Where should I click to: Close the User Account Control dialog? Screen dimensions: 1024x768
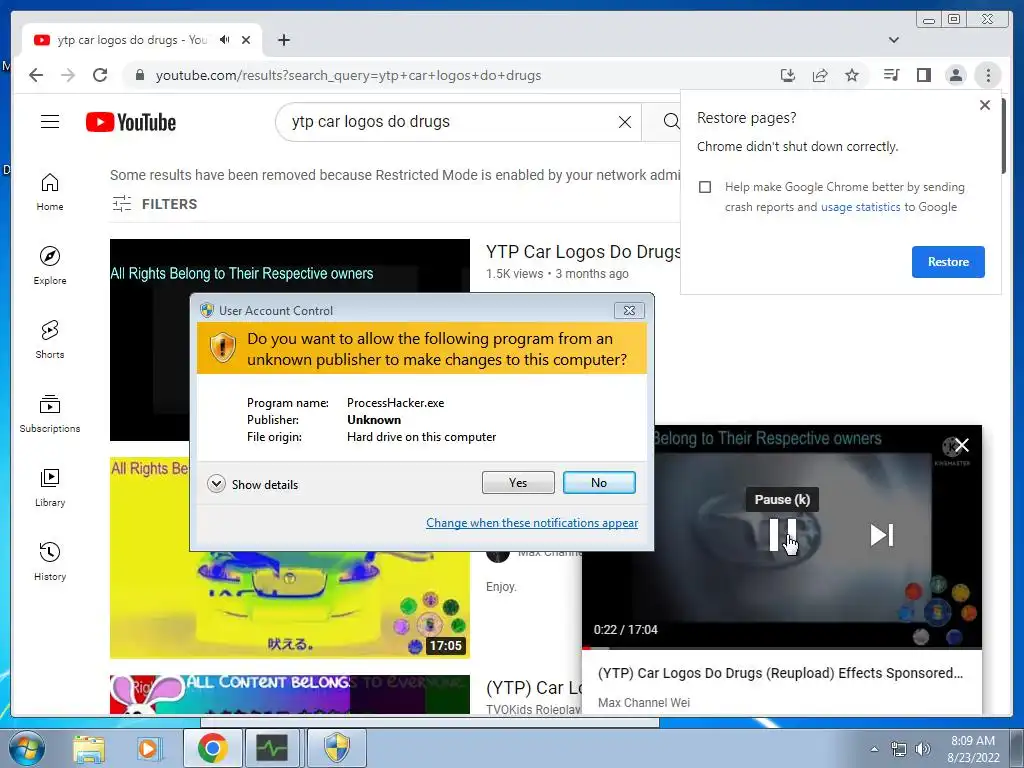click(629, 310)
